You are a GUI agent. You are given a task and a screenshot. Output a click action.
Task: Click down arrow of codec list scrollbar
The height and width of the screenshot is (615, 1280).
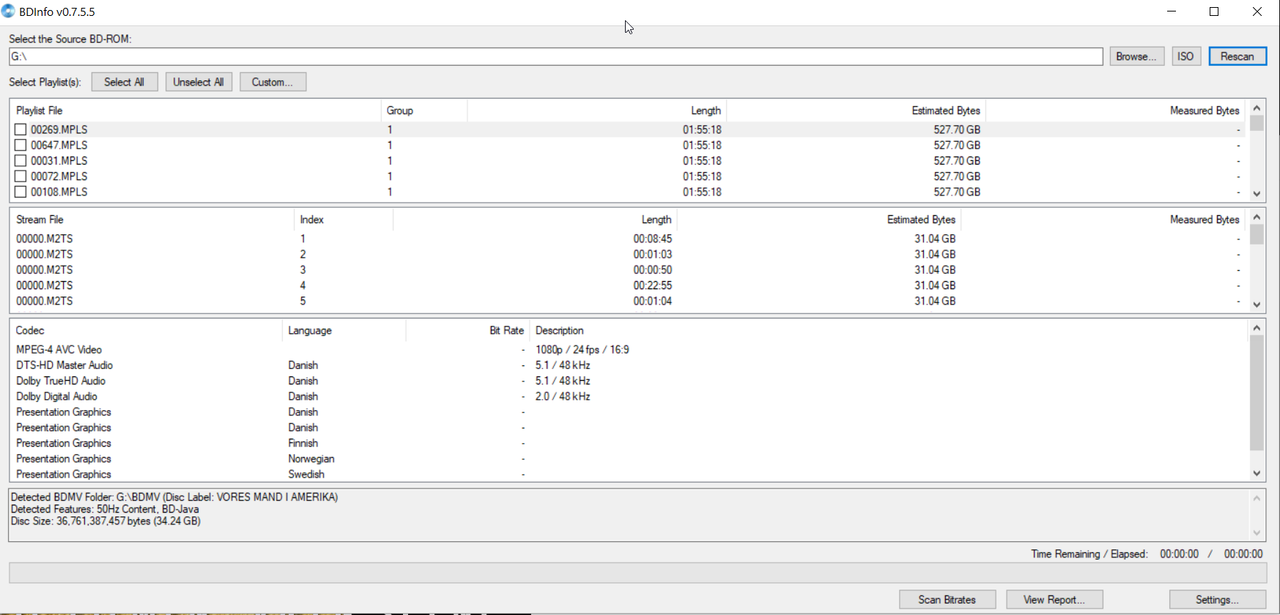1257,474
